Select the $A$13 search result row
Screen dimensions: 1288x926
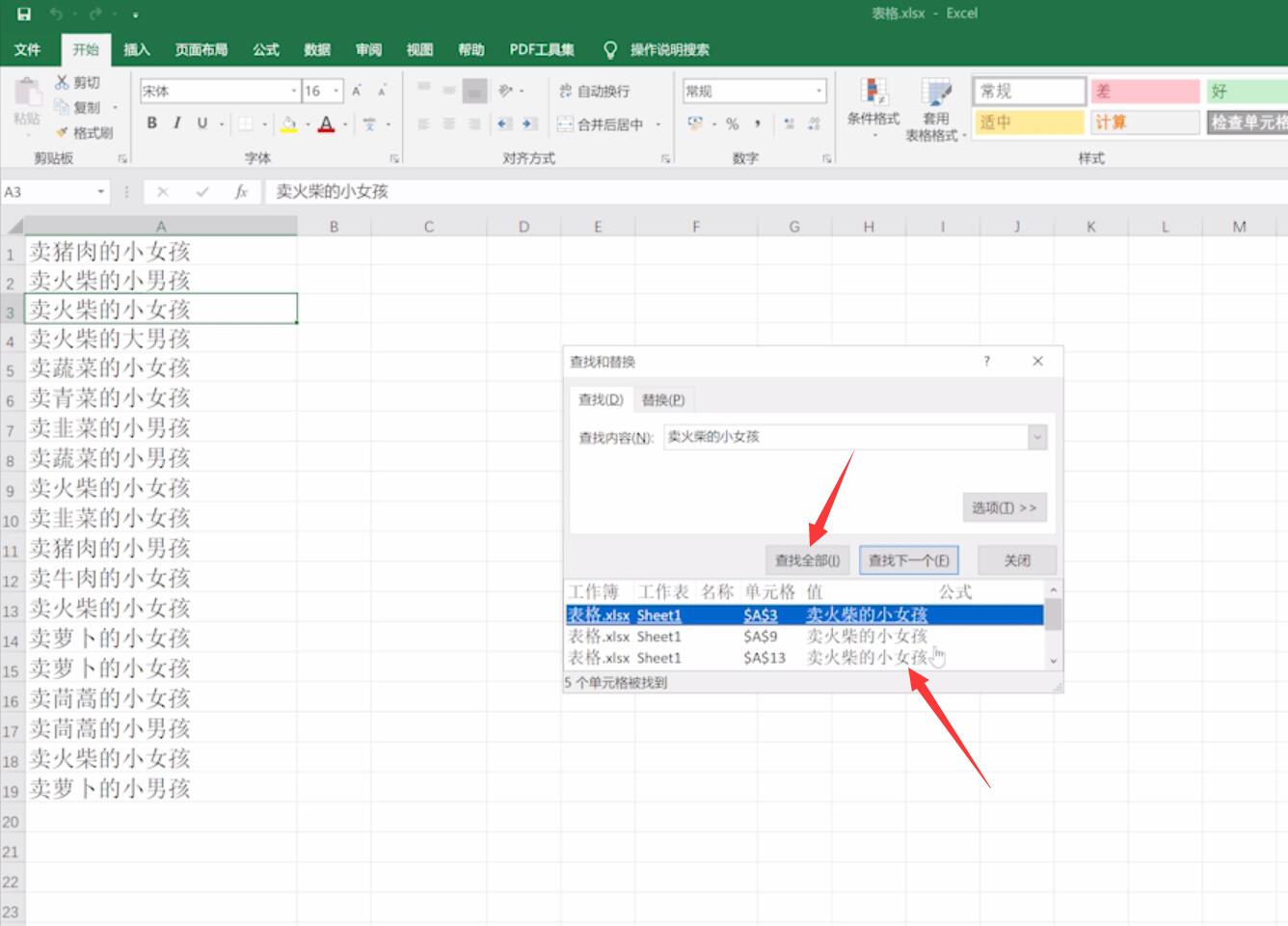pos(805,658)
